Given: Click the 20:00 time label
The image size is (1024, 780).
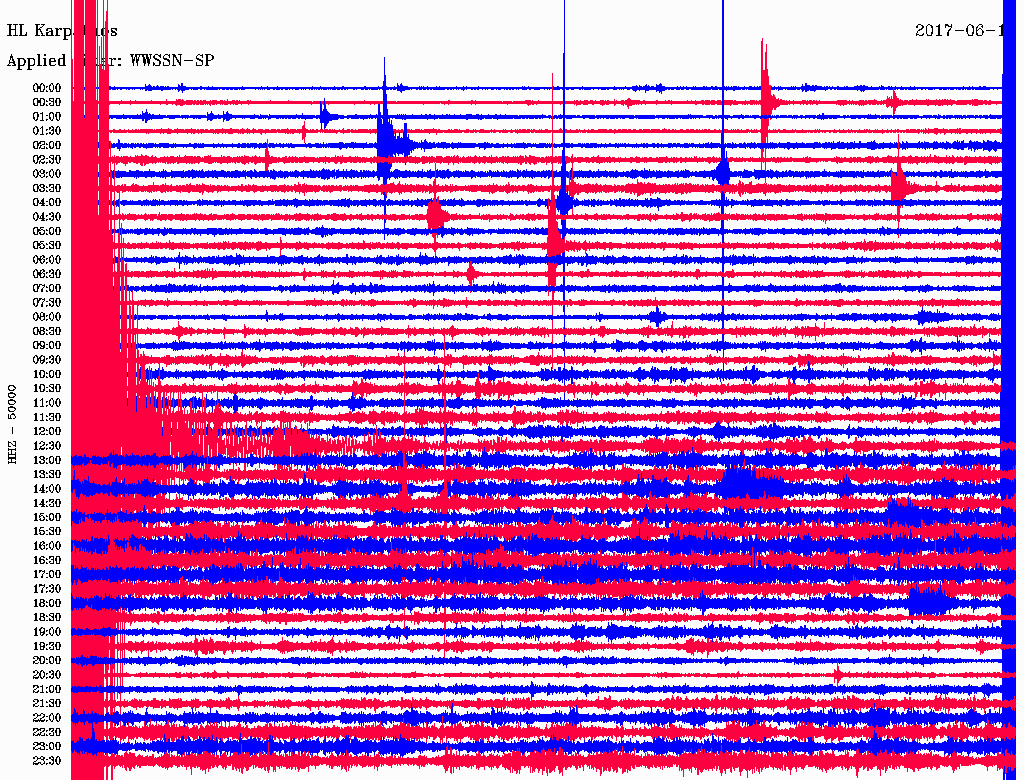Looking at the screenshot, I should pyautogui.click(x=47, y=660).
